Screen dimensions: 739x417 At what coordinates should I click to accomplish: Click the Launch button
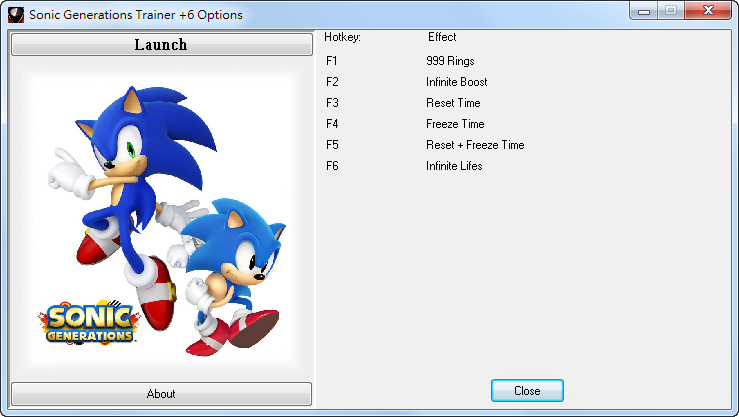[162, 44]
